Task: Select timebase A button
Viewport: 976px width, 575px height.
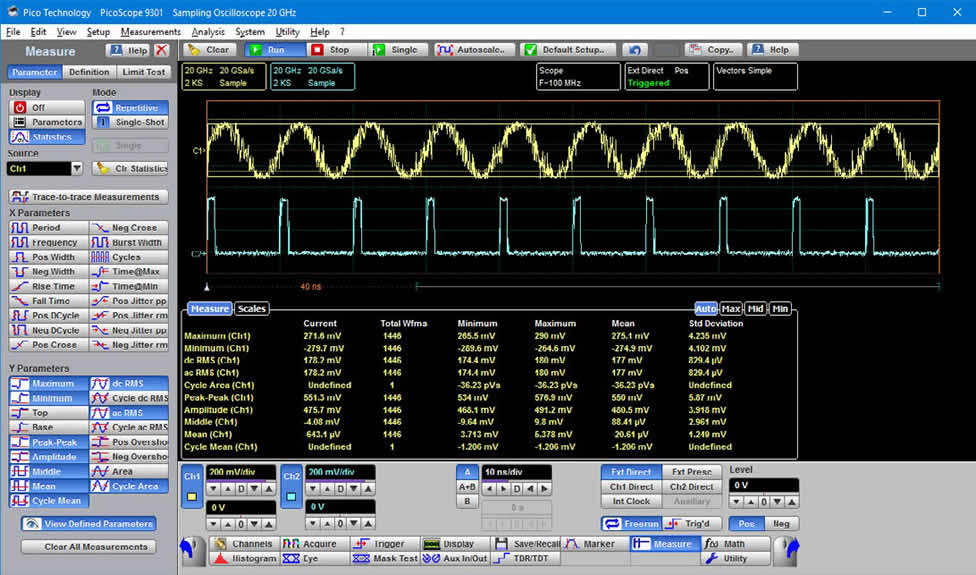Action: (467, 472)
